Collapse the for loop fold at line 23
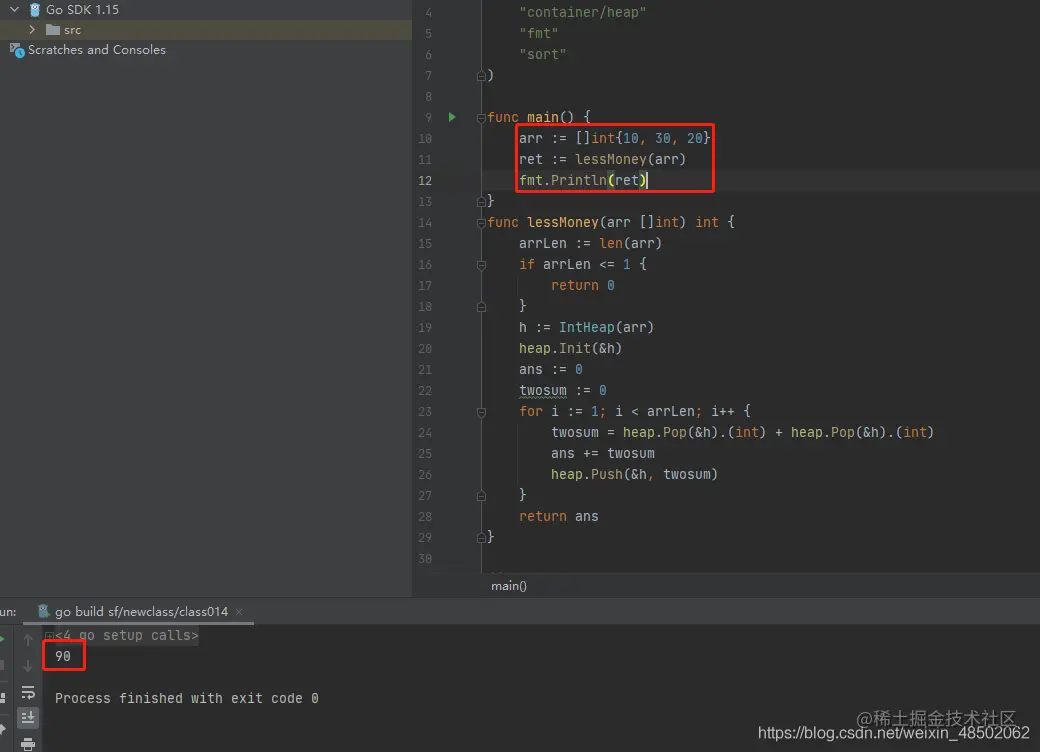The image size is (1040, 752). [x=482, y=412]
